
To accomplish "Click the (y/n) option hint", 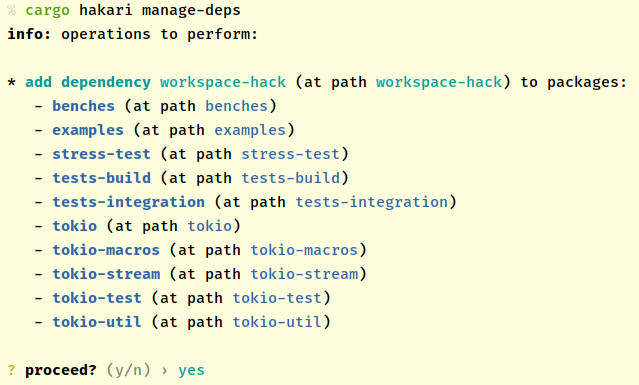I will [128, 370].
